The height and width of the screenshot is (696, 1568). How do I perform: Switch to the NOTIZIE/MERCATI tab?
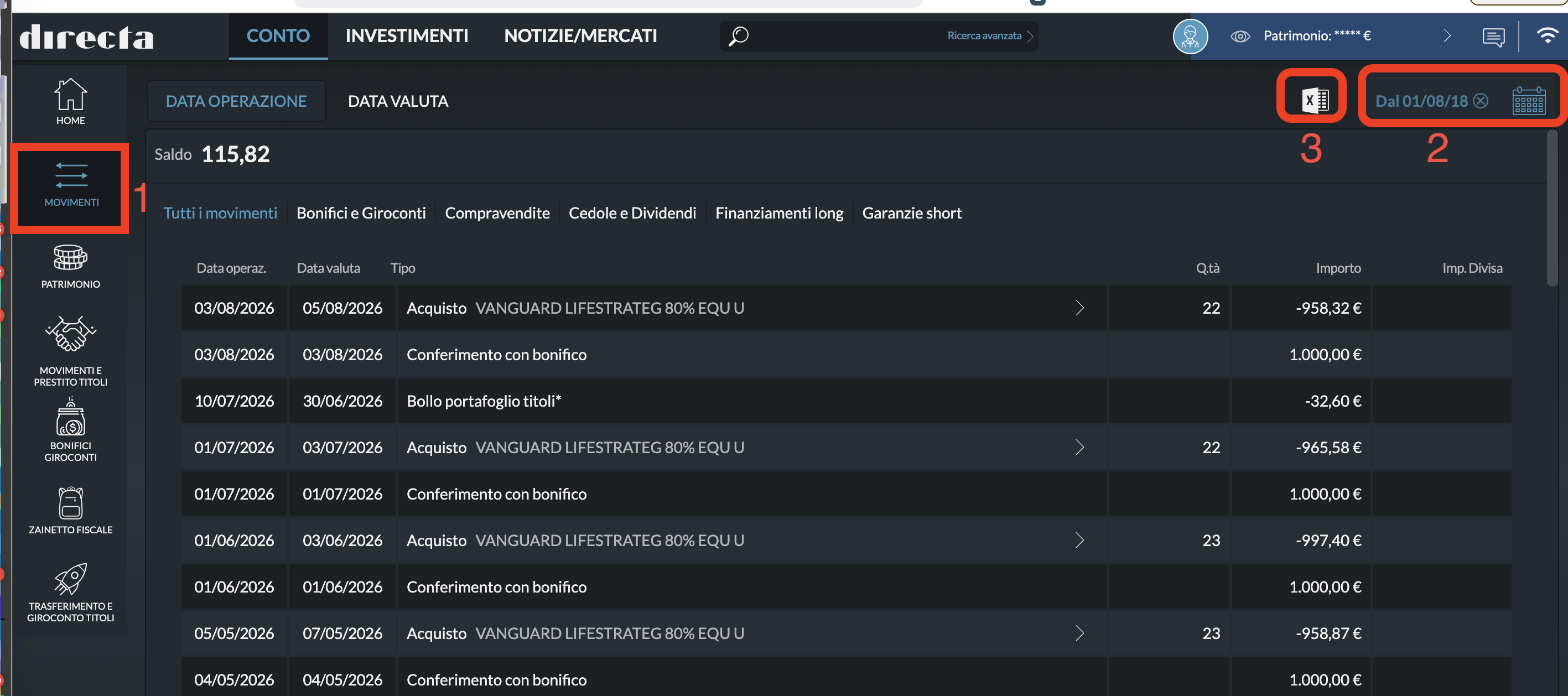click(580, 36)
